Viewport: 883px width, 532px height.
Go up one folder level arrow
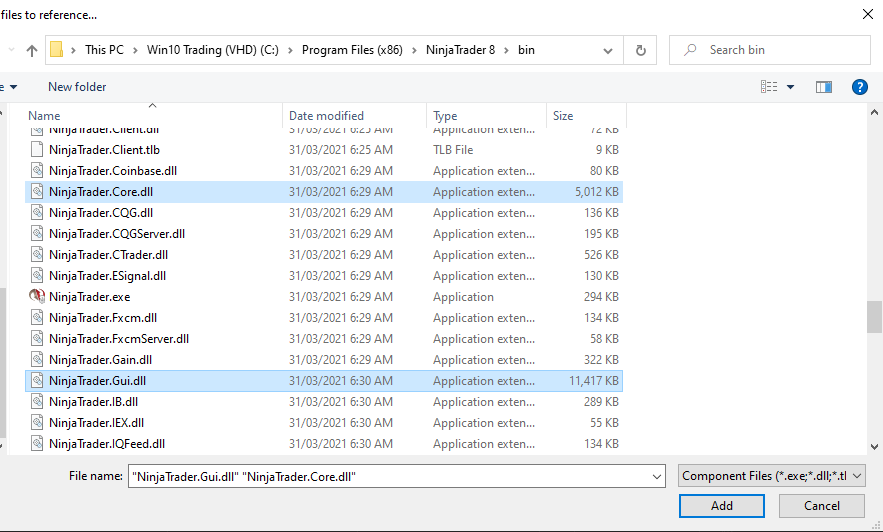pyautogui.click(x=32, y=51)
